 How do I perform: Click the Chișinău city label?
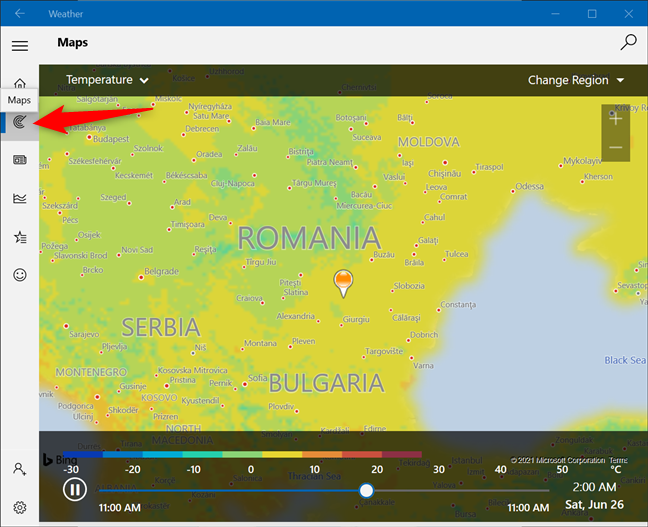[444, 174]
